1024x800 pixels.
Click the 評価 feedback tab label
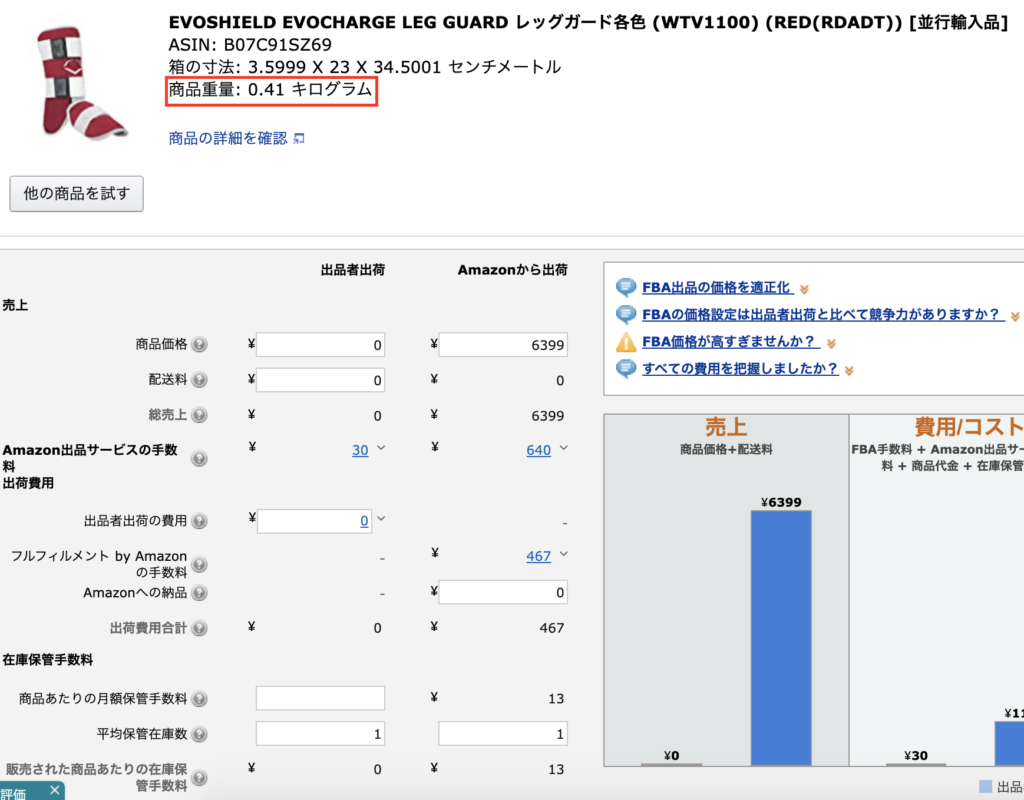(x=14, y=793)
